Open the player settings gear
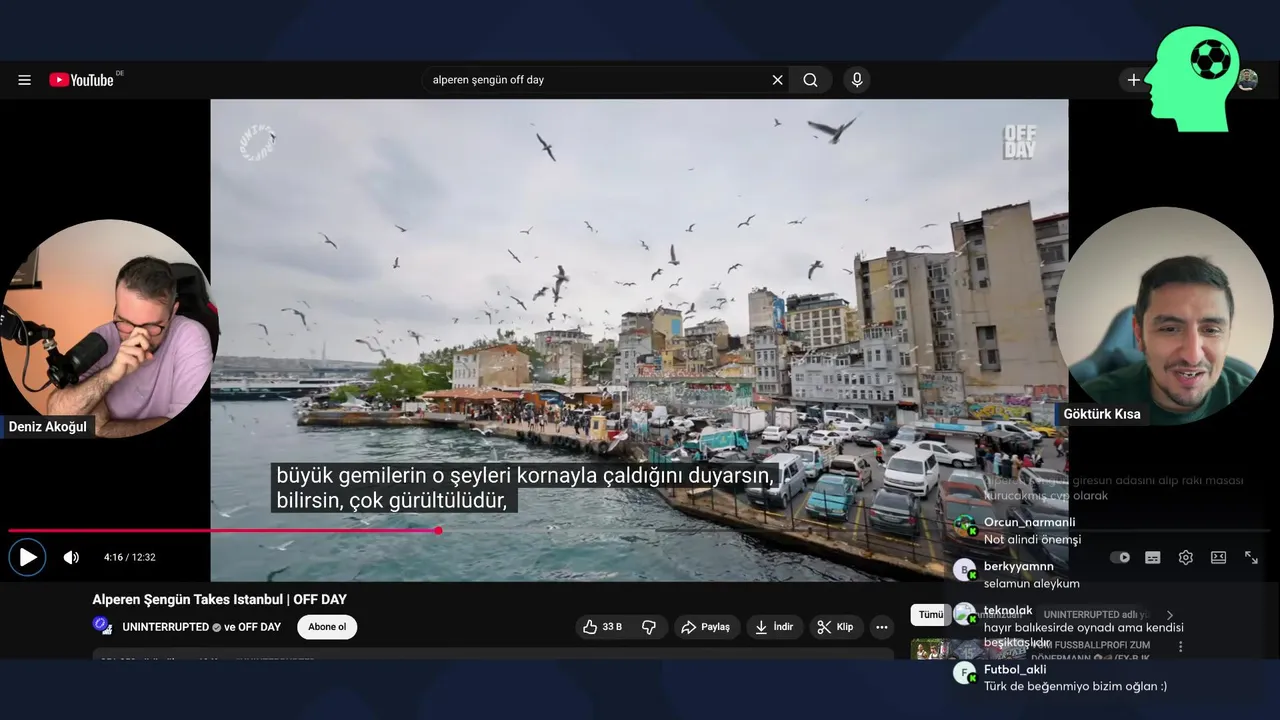 [x=1186, y=558]
